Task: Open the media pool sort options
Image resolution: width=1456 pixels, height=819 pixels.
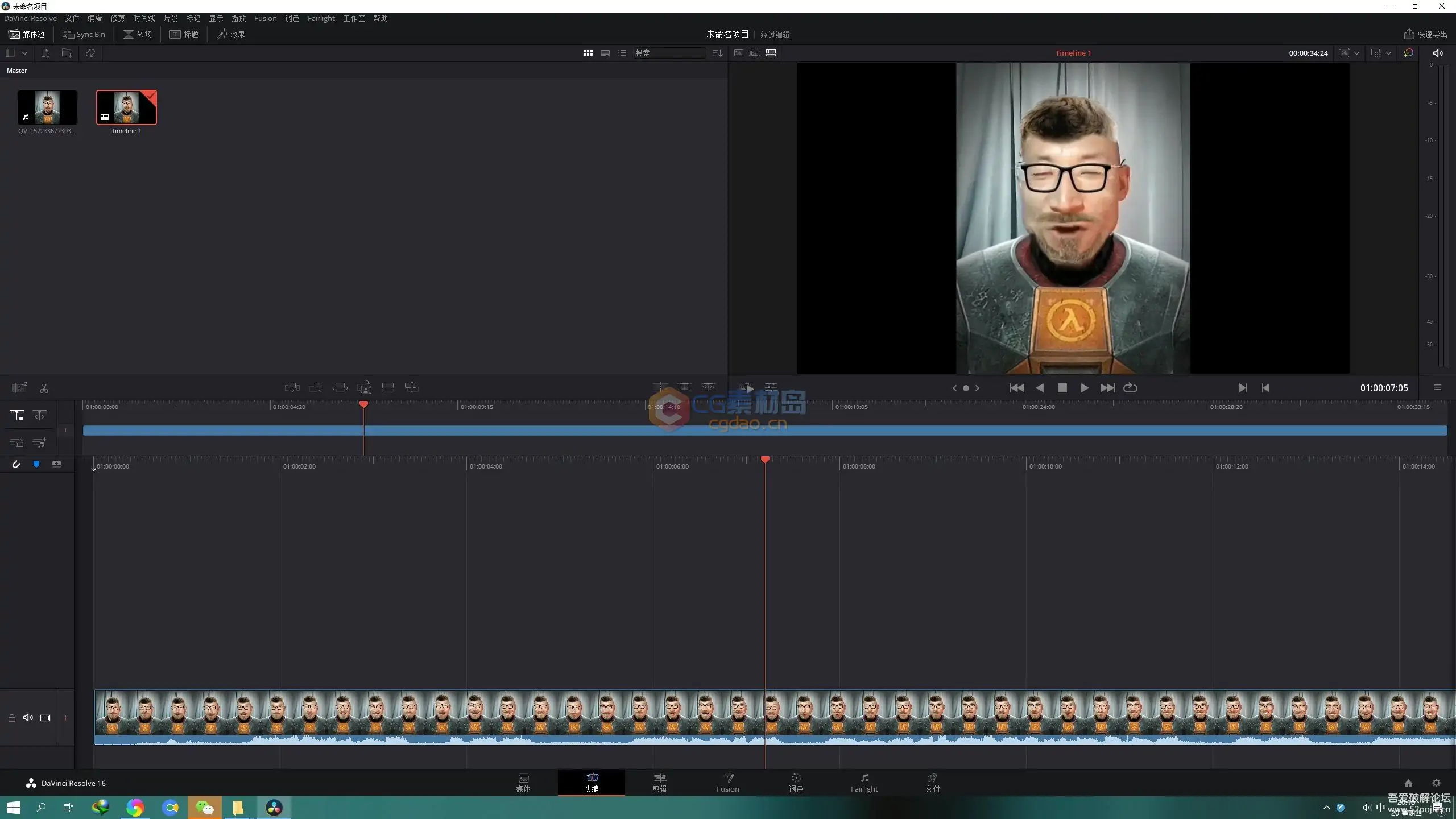Action: [x=717, y=53]
